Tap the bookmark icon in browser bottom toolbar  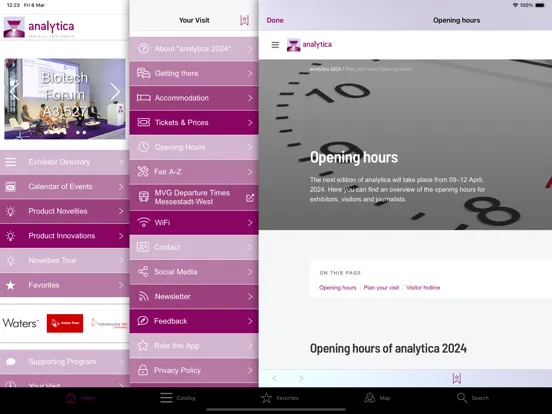click(457, 378)
